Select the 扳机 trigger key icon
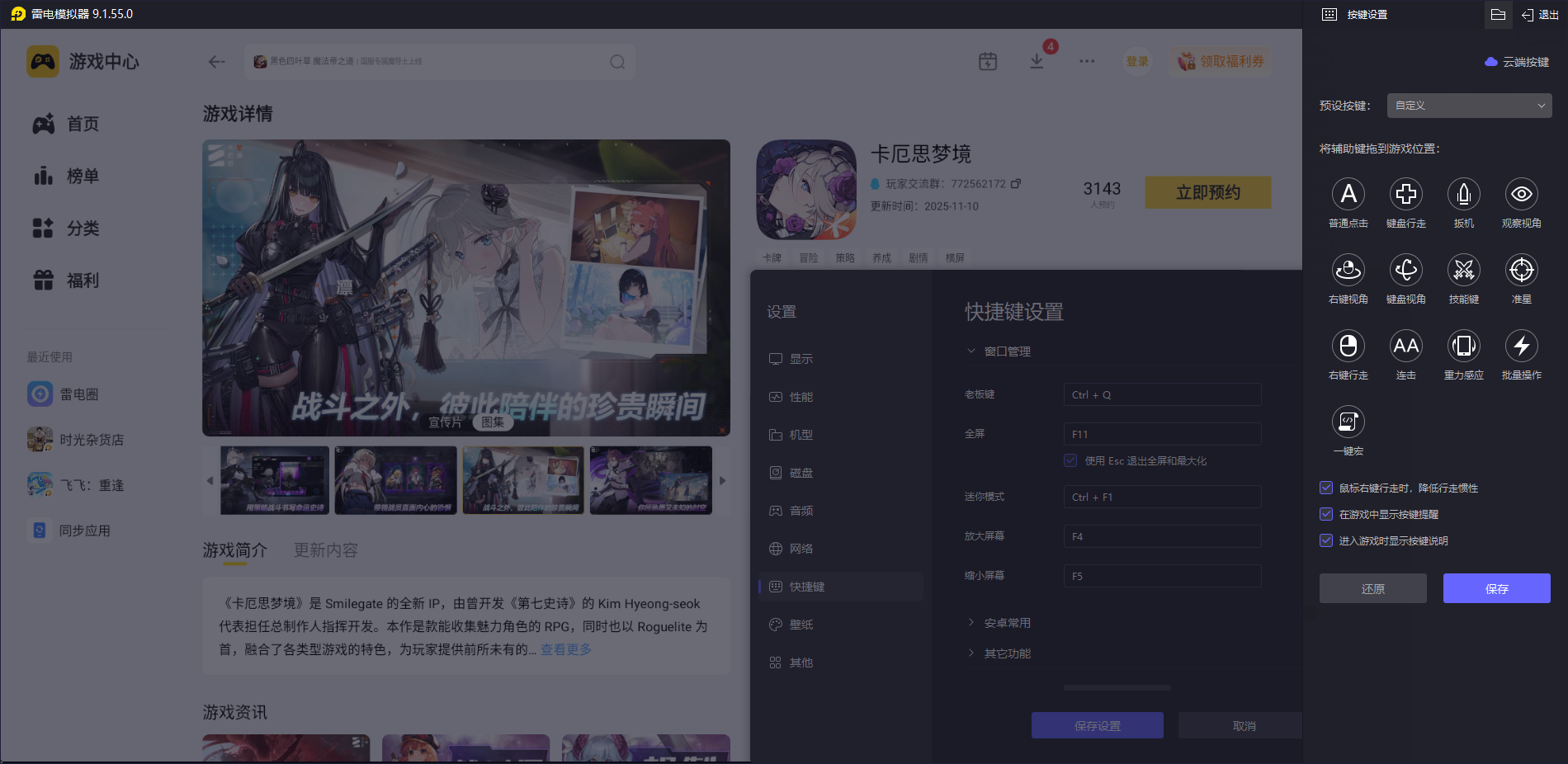The image size is (1568, 764). [1464, 194]
